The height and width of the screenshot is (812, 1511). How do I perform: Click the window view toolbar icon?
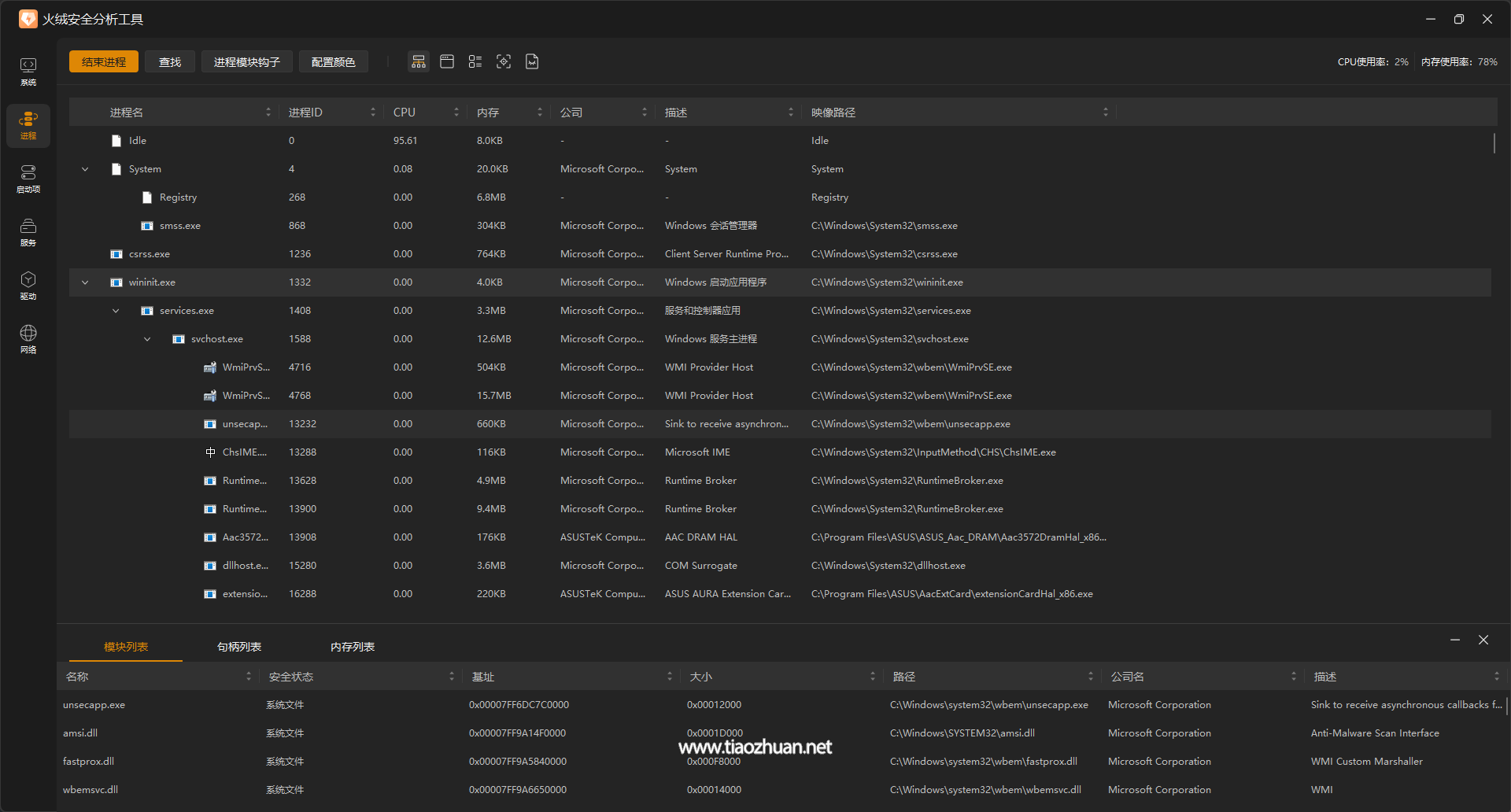447,61
